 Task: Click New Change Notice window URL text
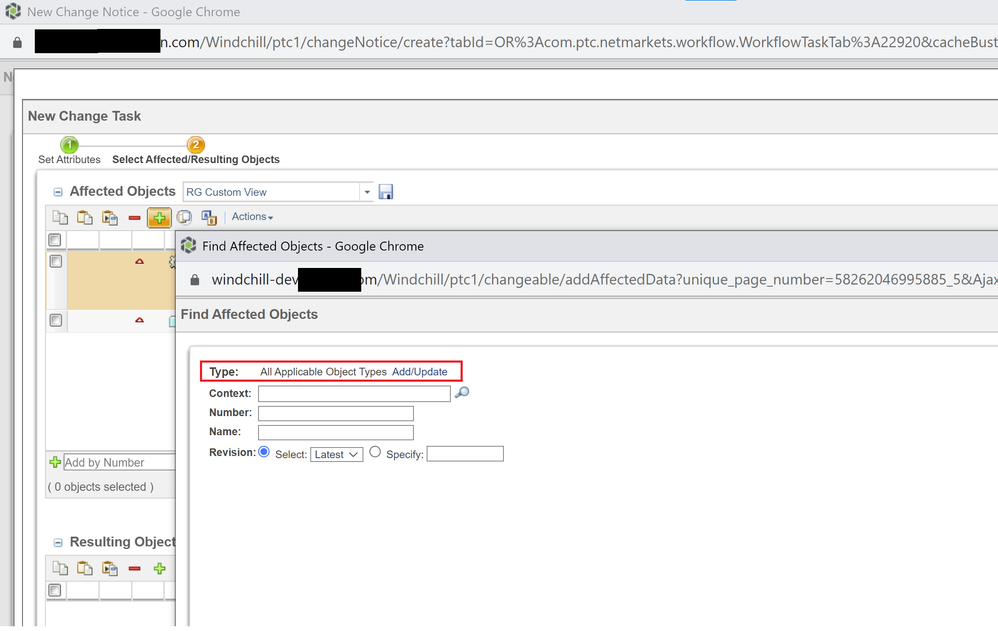579,43
